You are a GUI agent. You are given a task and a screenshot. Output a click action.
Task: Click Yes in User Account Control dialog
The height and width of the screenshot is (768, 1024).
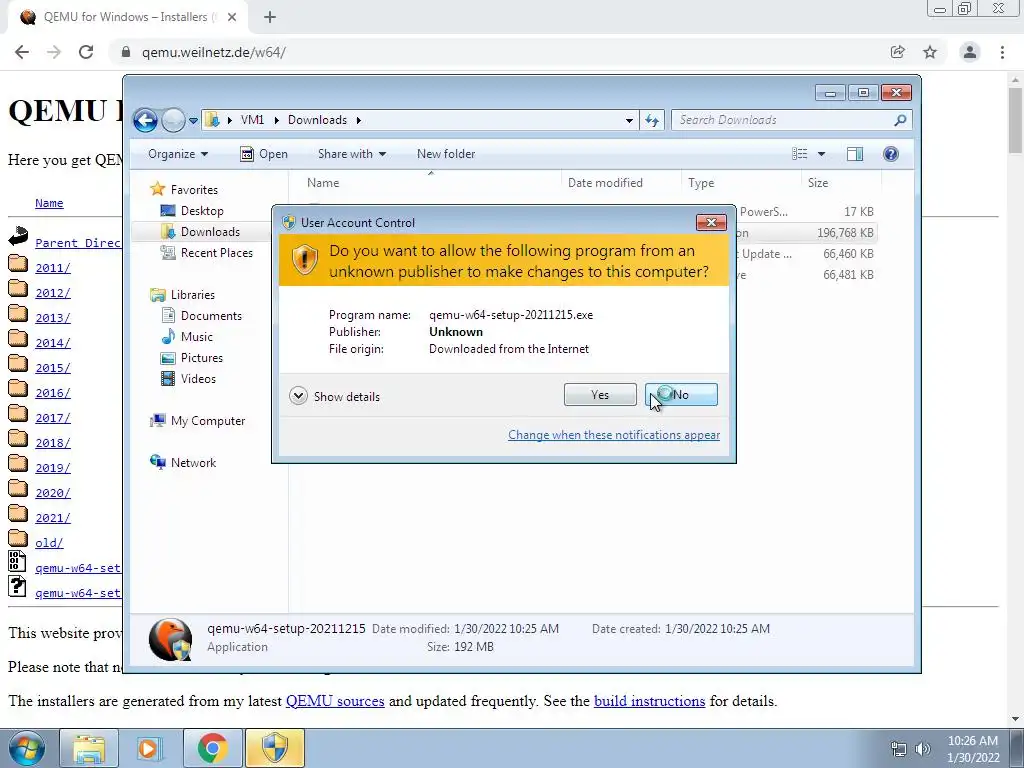click(600, 394)
